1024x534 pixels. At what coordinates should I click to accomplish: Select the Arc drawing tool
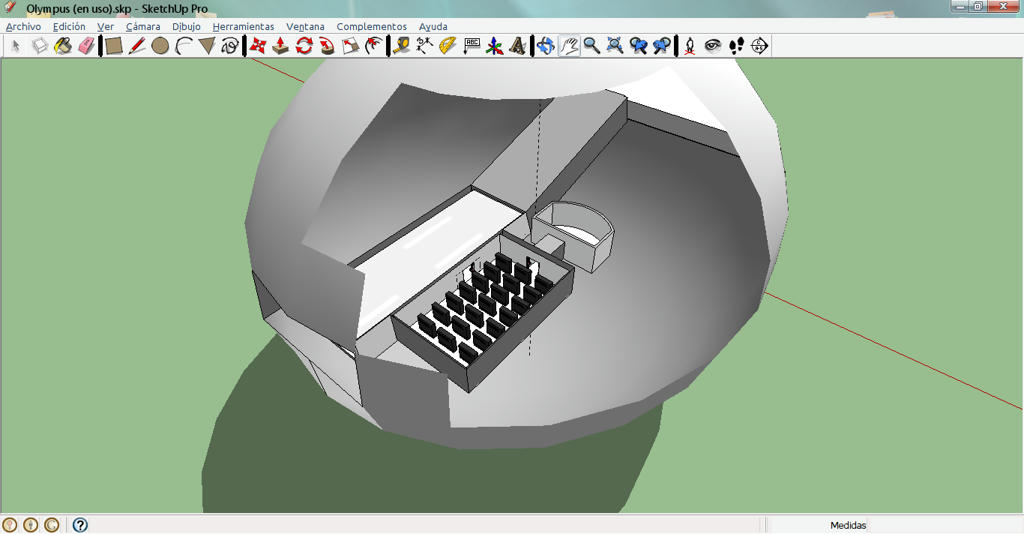coord(184,46)
